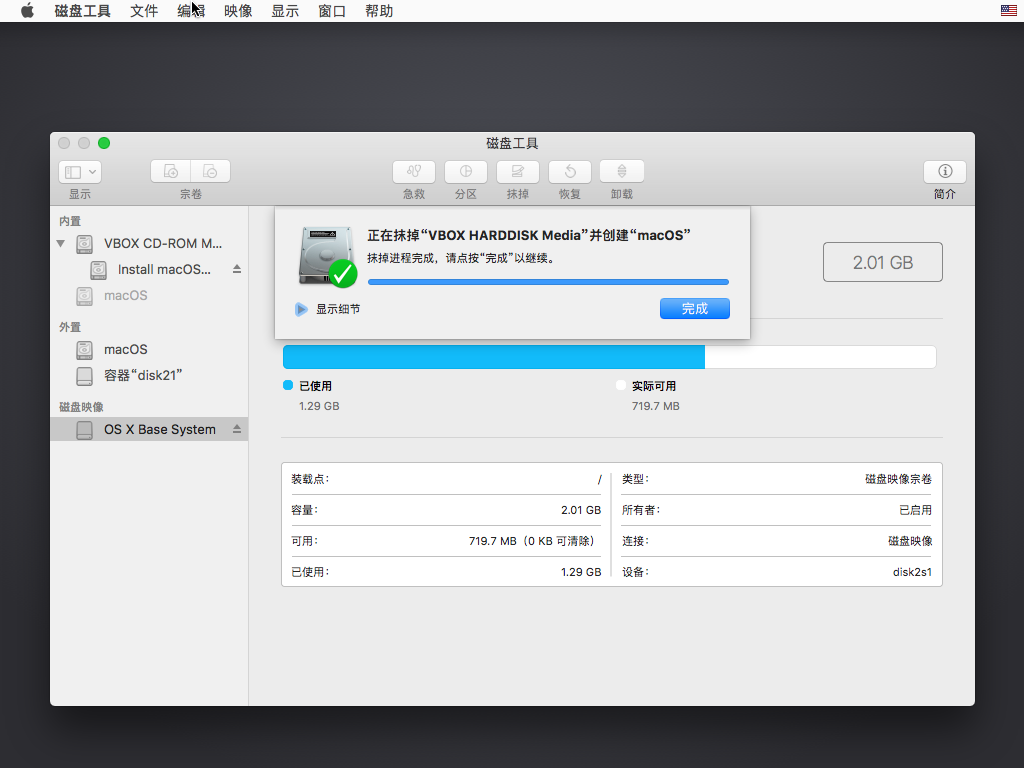Image resolution: width=1024 pixels, height=768 pixels.
Task: Click the 719.7 MB value under 实际可用
Action: tap(656, 406)
